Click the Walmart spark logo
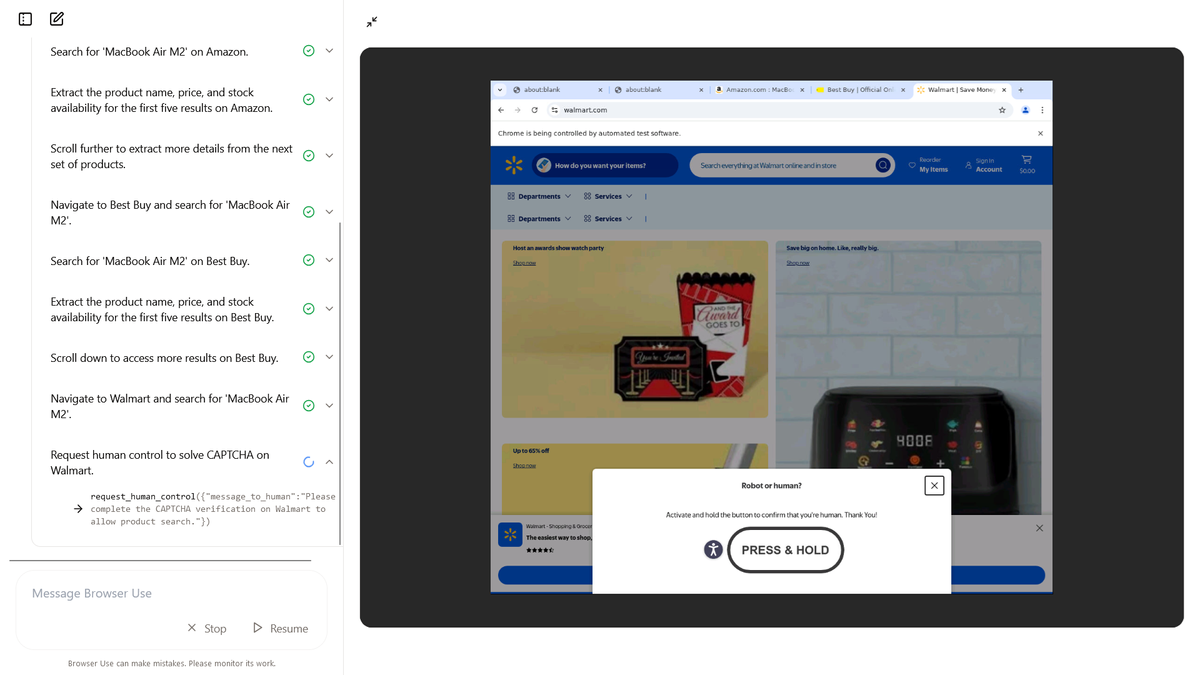This screenshot has width=1200, height=675. point(514,164)
